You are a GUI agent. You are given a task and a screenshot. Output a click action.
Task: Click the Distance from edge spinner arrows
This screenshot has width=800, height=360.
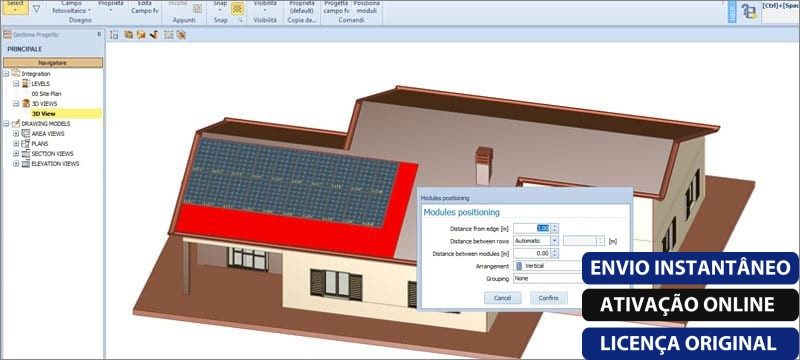[x=555, y=228]
